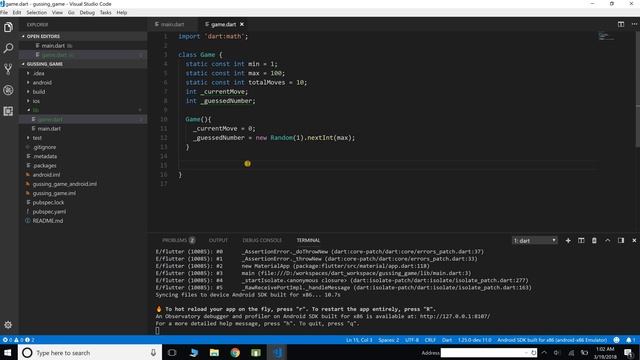Close the terminal panel
The width and height of the screenshot is (640, 360).
click(634, 241)
